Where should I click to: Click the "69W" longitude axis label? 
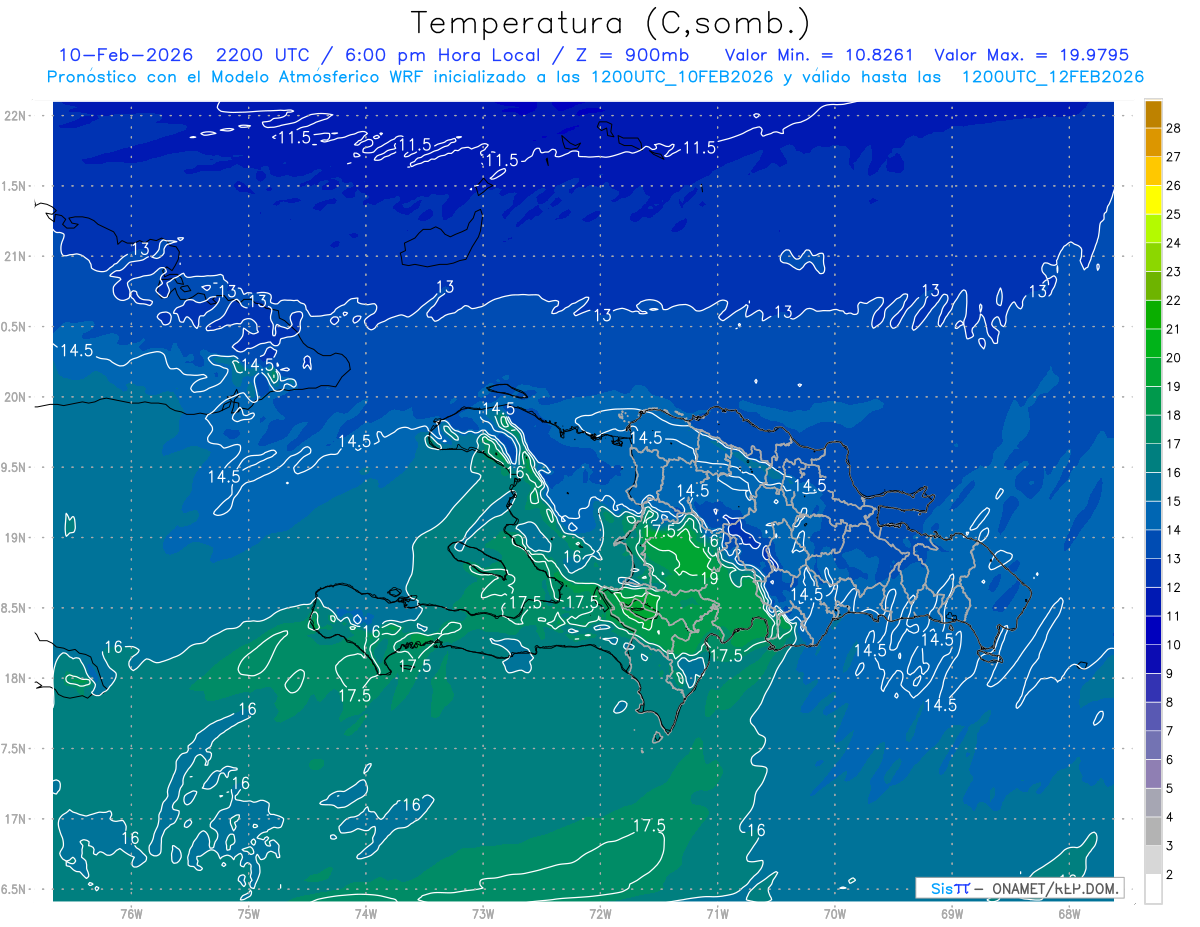[952, 913]
